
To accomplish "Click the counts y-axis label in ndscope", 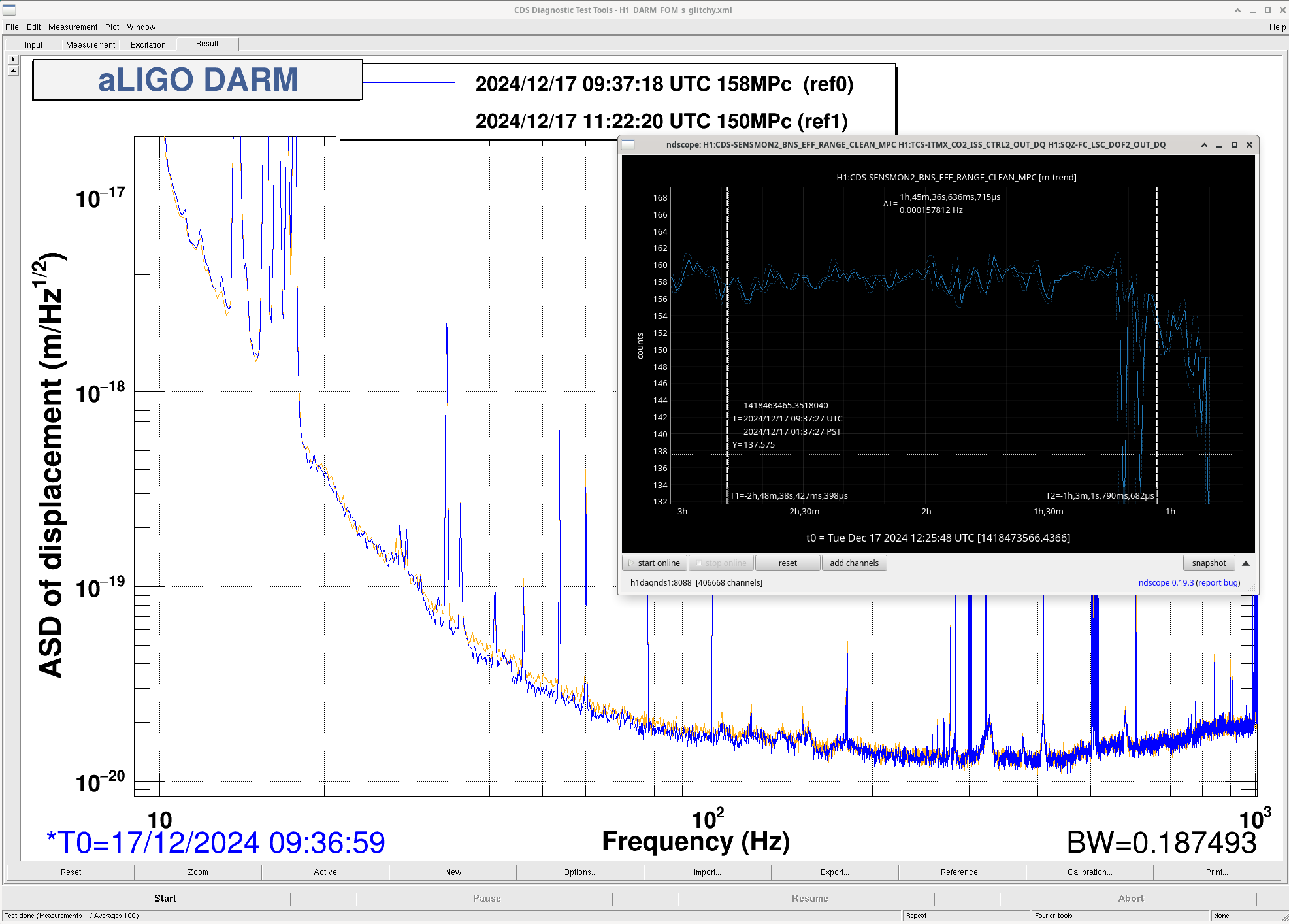I will point(640,346).
